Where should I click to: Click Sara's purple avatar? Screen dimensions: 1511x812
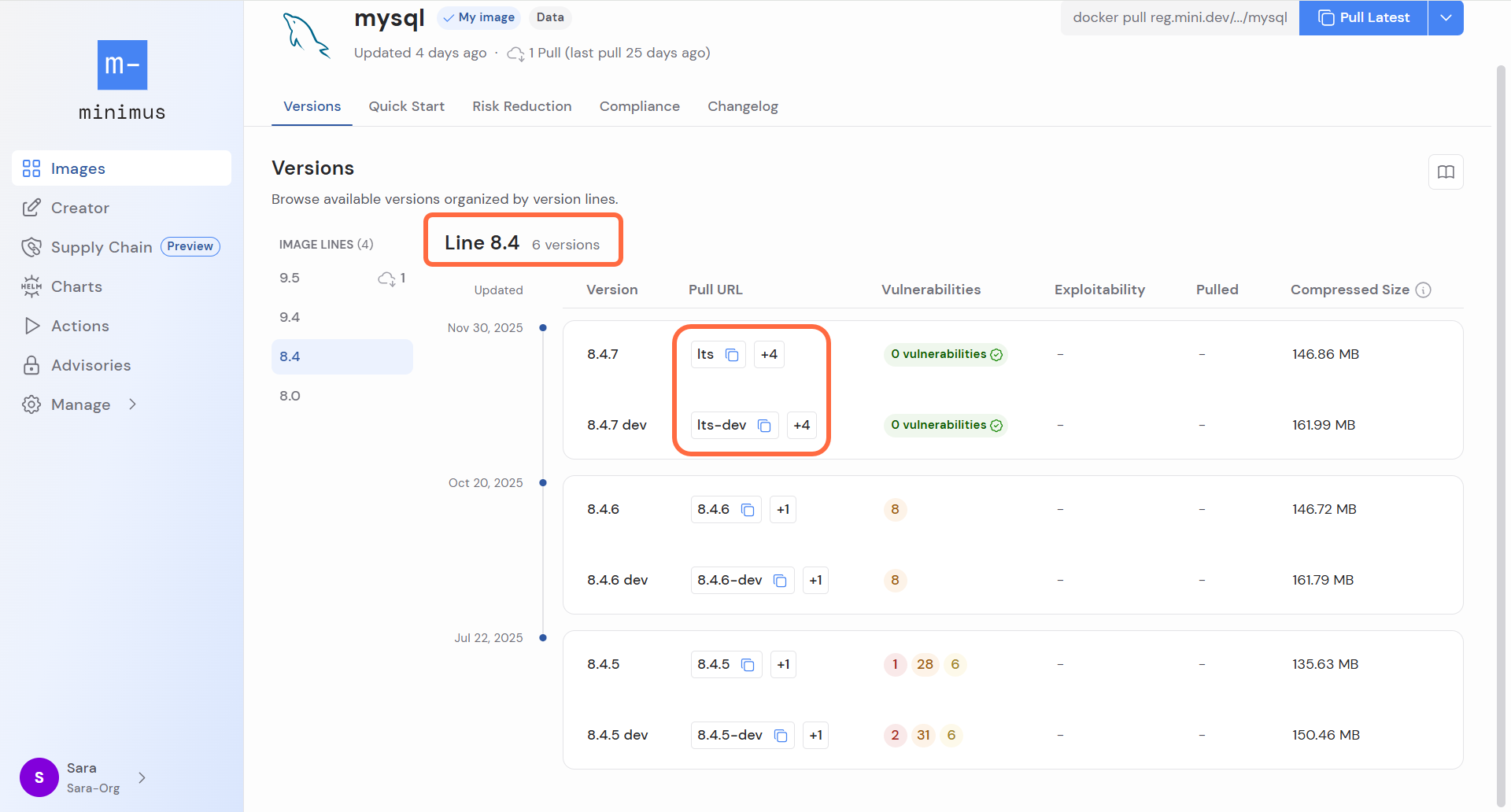click(39, 777)
